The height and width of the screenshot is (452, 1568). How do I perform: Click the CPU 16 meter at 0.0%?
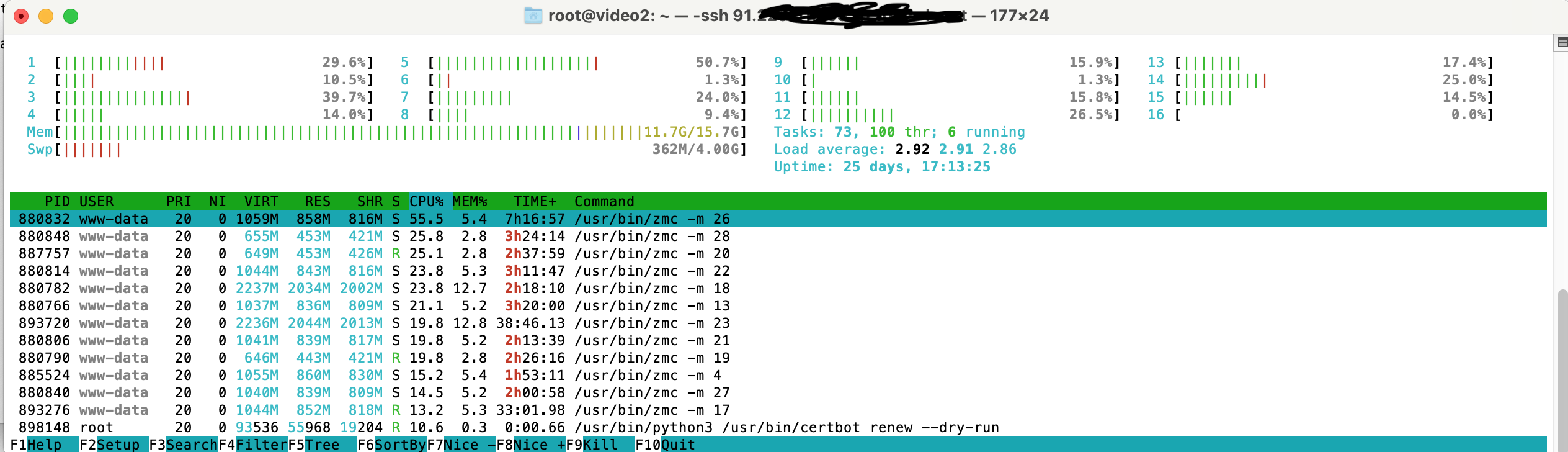click(1320, 114)
